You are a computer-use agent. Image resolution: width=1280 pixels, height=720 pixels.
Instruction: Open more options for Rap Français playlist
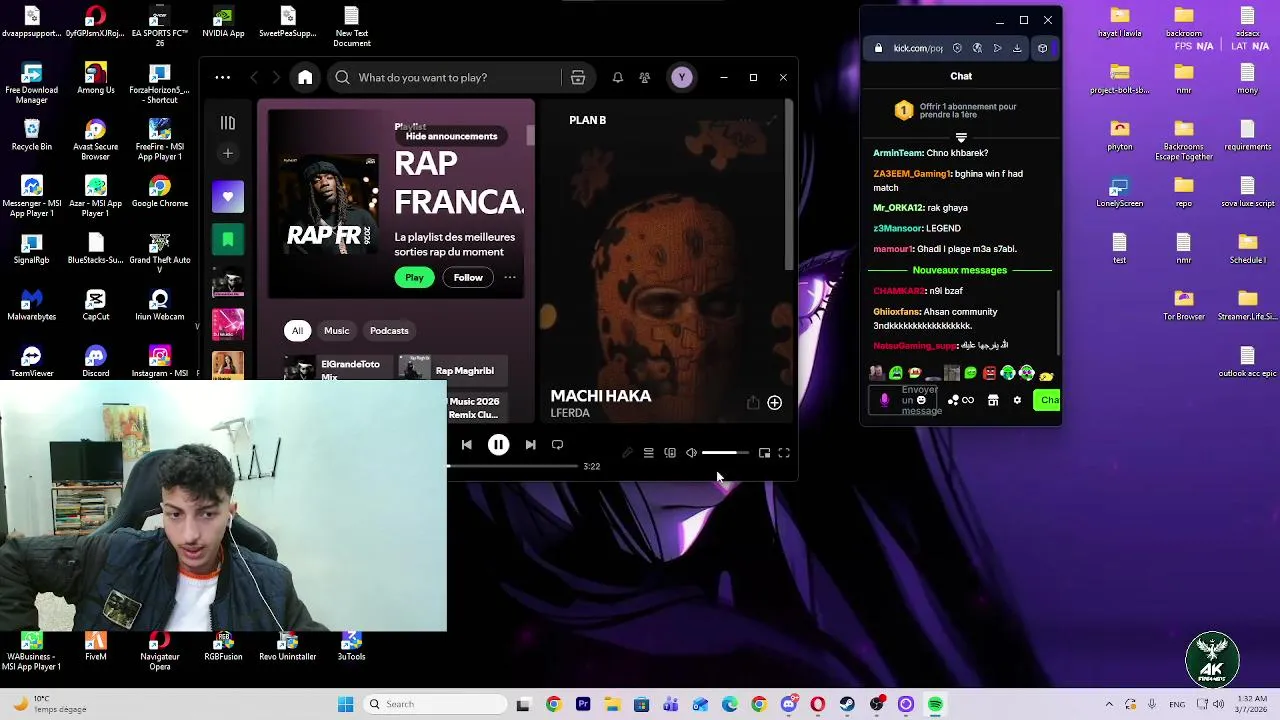(x=510, y=277)
